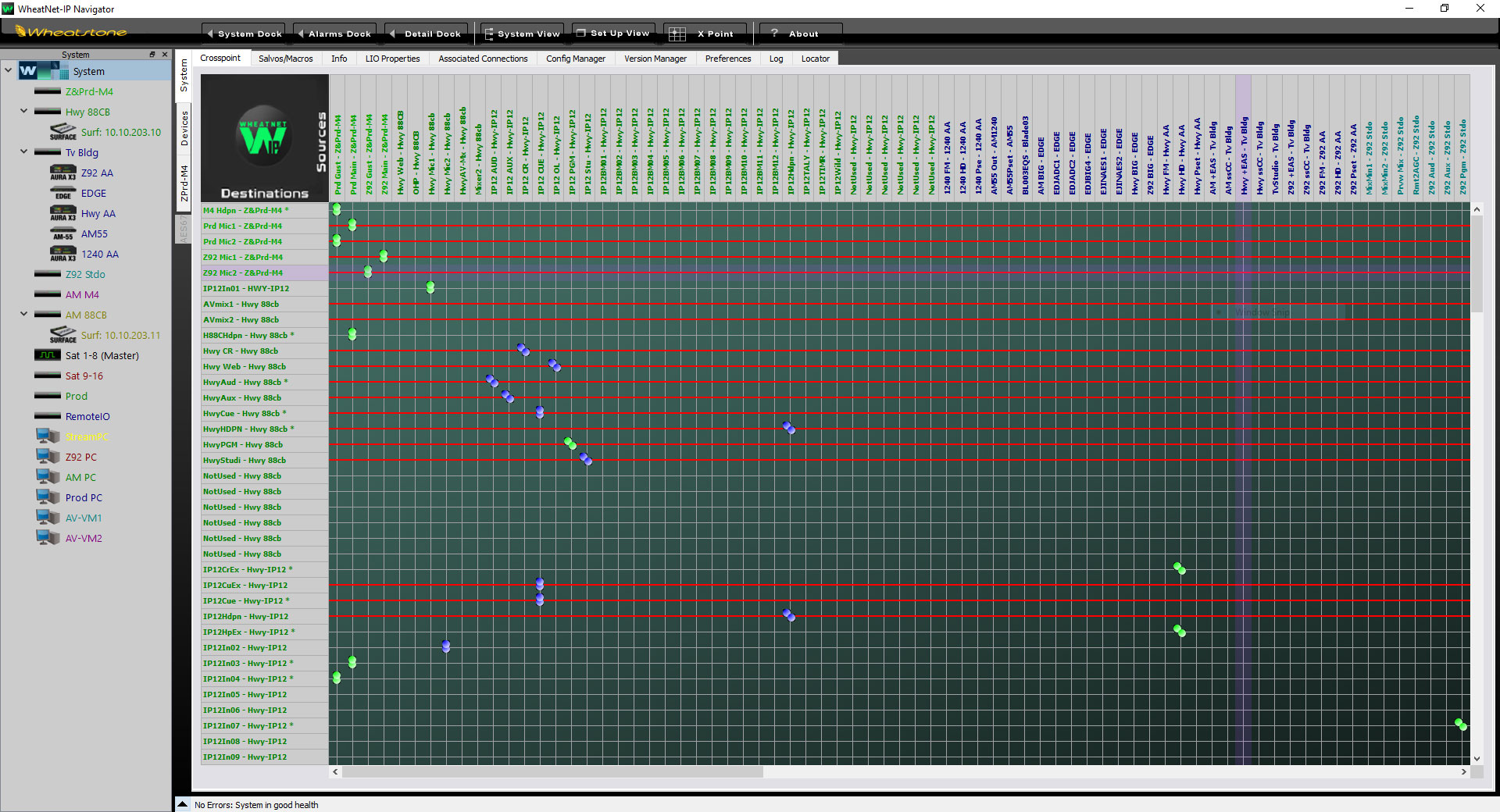Screen dimensions: 1500x812
Task: Open the System Dock panel
Action: (x=244, y=34)
